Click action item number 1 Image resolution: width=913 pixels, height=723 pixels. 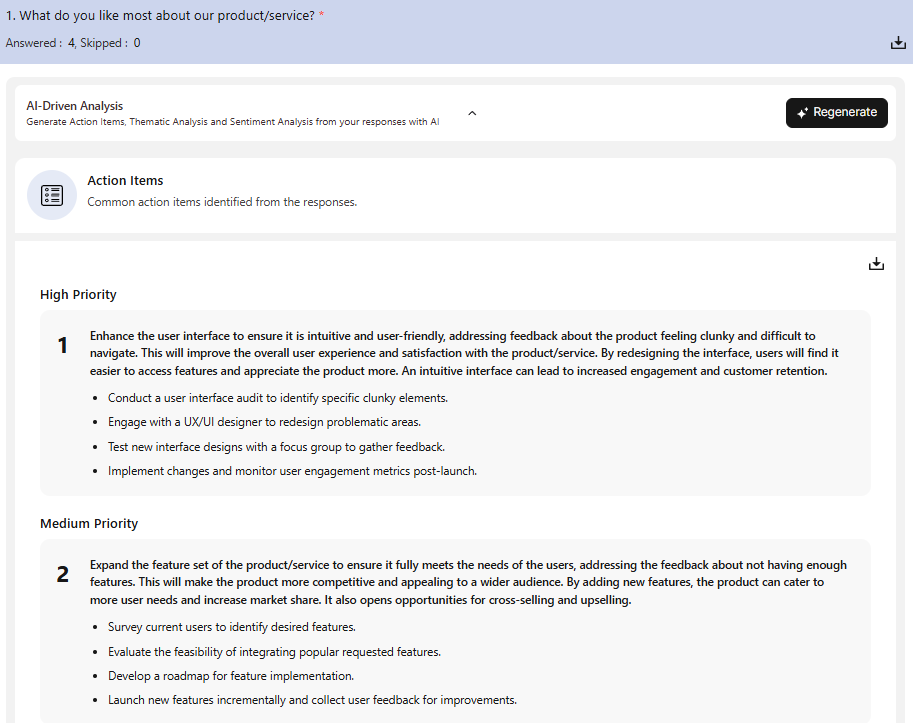63,346
